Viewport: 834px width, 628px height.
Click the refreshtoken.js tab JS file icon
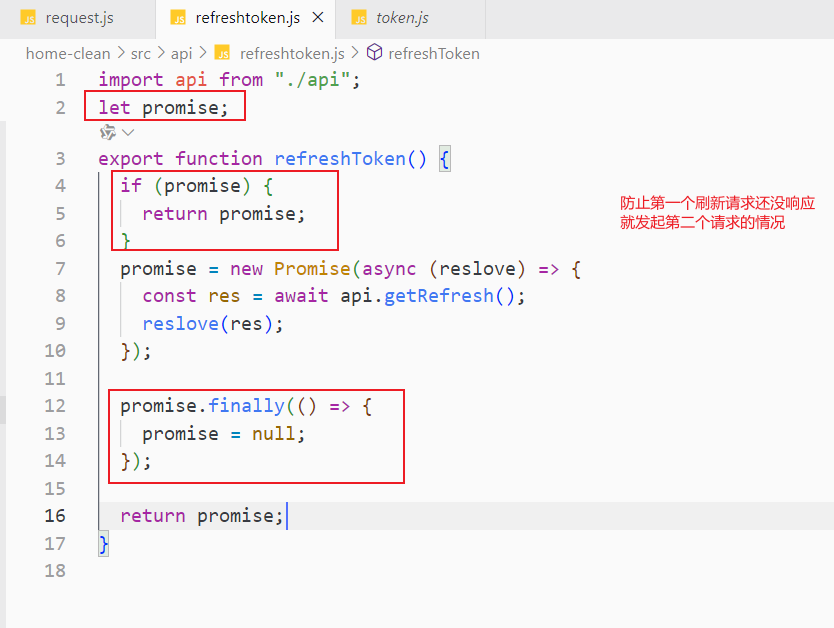click(178, 18)
